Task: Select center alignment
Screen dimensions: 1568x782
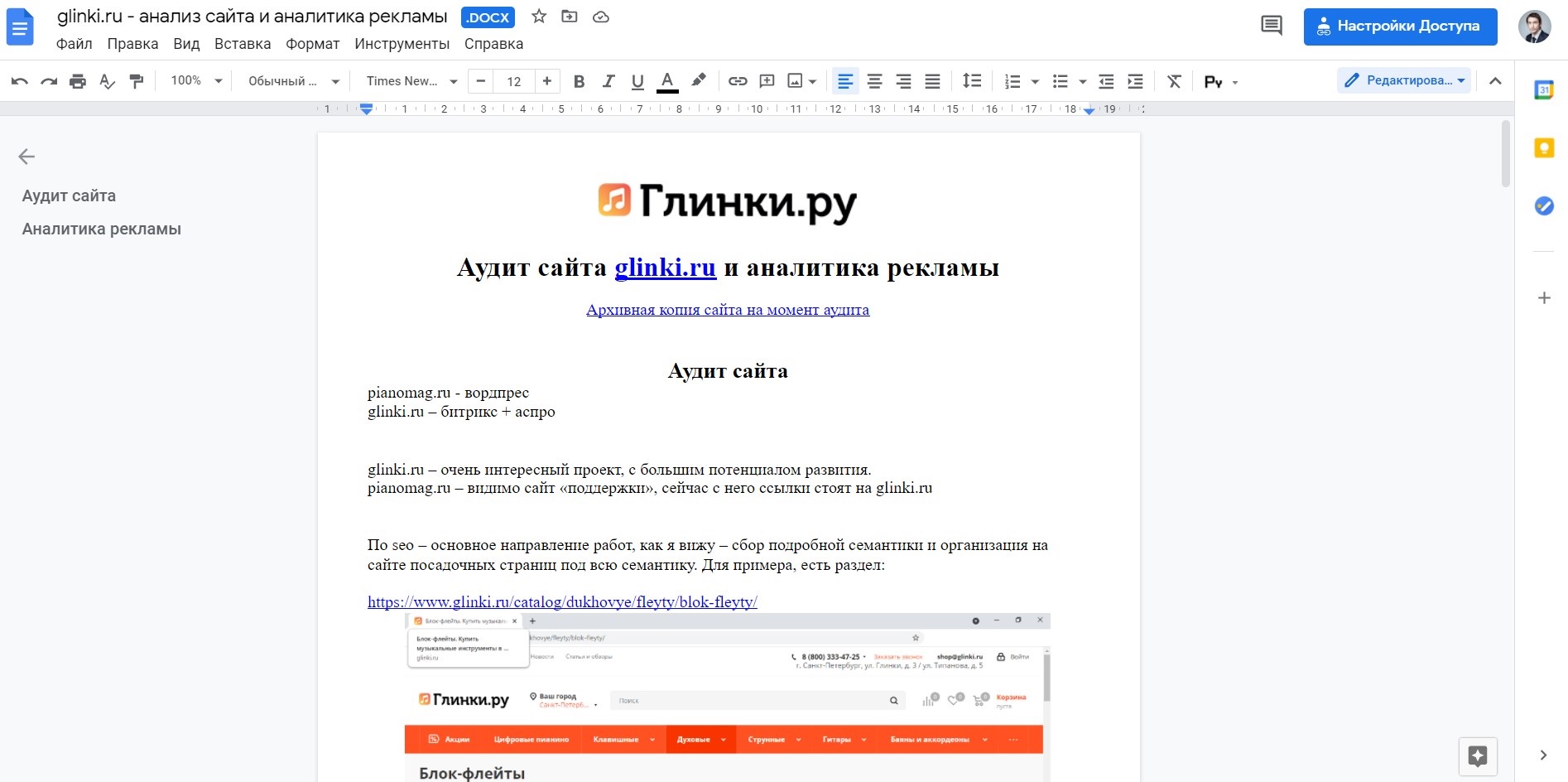Action: click(x=874, y=80)
